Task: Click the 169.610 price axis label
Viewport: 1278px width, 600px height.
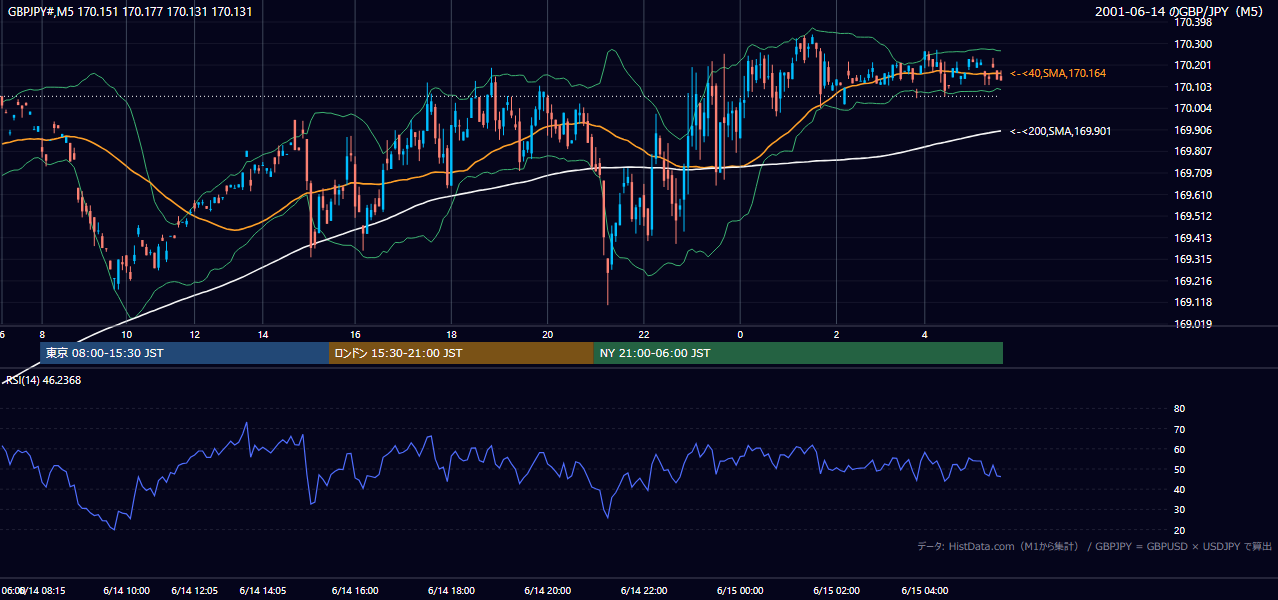Action: (1192, 195)
